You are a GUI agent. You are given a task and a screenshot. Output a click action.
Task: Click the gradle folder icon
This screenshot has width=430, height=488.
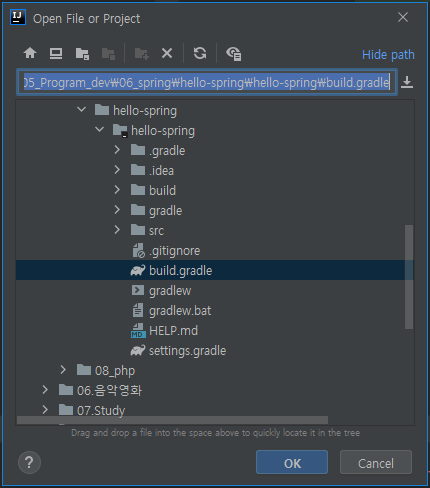tap(138, 210)
